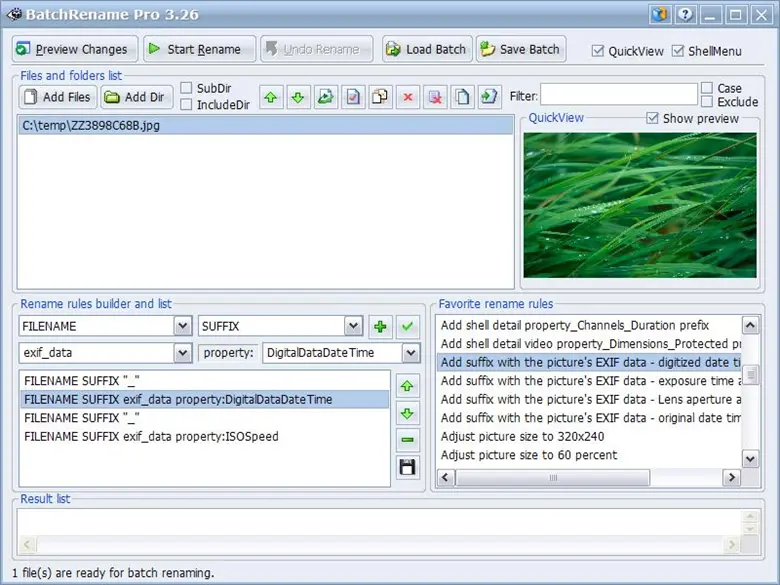
Task: Toggle the Show preview checkbox
Action: coord(653,118)
